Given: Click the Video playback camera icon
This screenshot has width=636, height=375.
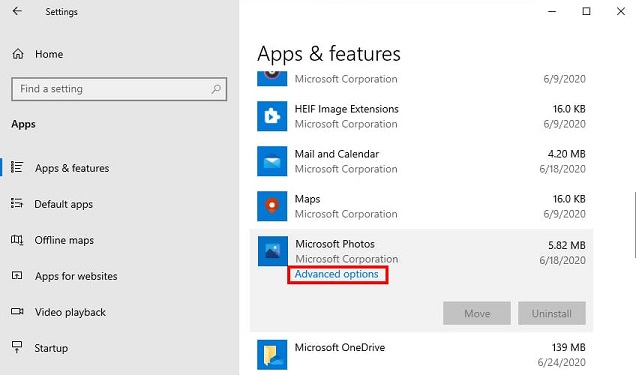Looking at the screenshot, I should 17,311.
